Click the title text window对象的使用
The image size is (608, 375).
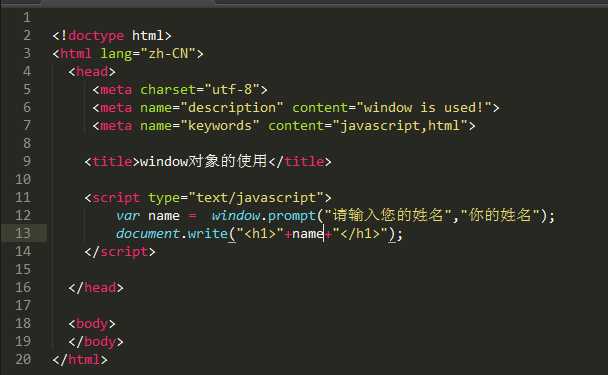203,161
